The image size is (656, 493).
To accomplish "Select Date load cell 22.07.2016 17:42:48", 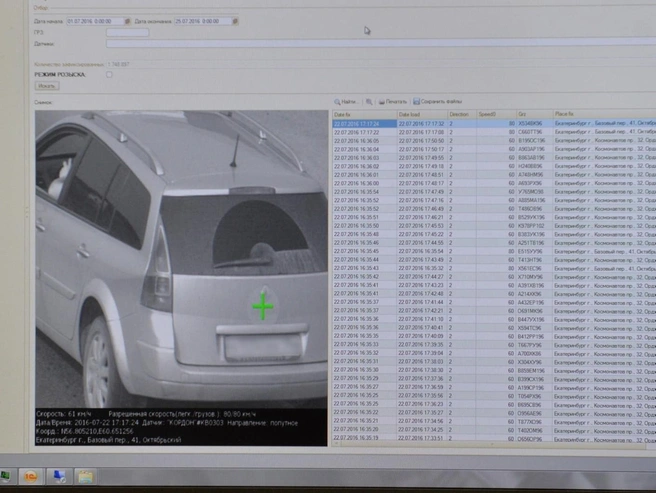I will 422,294.
